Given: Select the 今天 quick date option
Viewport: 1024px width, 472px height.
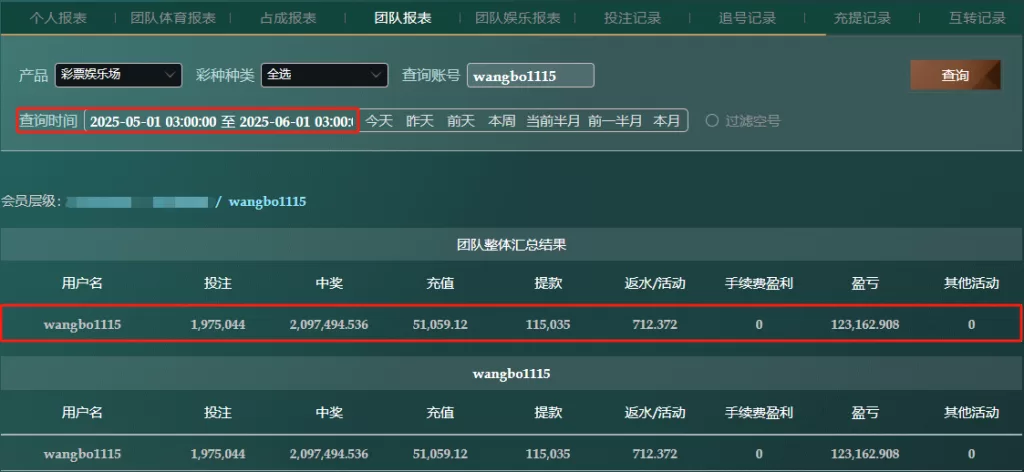Looking at the screenshot, I should (379, 121).
